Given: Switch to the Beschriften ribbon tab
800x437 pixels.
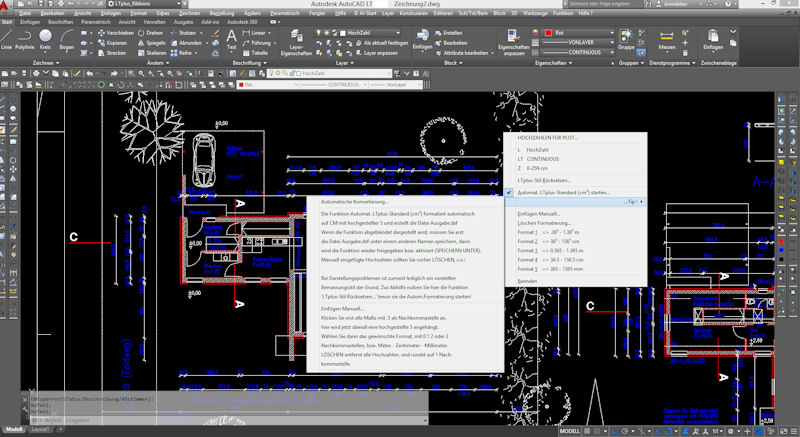Looking at the screenshot, I should coord(60,22).
